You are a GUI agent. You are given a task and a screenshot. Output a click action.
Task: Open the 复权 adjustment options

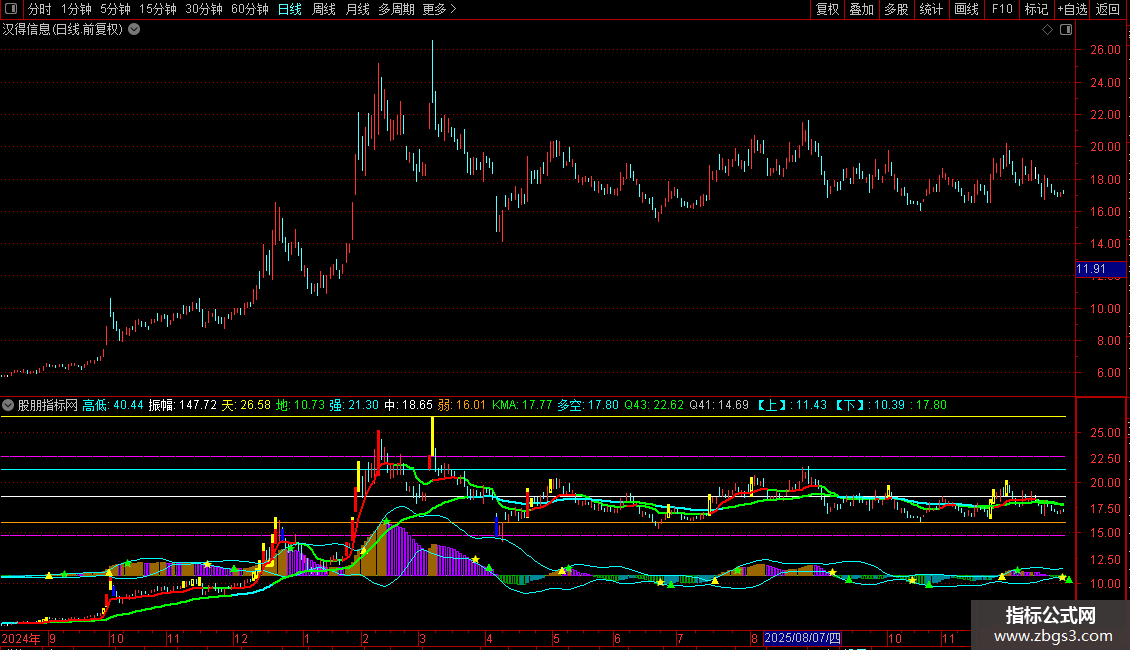[x=827, y=9]
